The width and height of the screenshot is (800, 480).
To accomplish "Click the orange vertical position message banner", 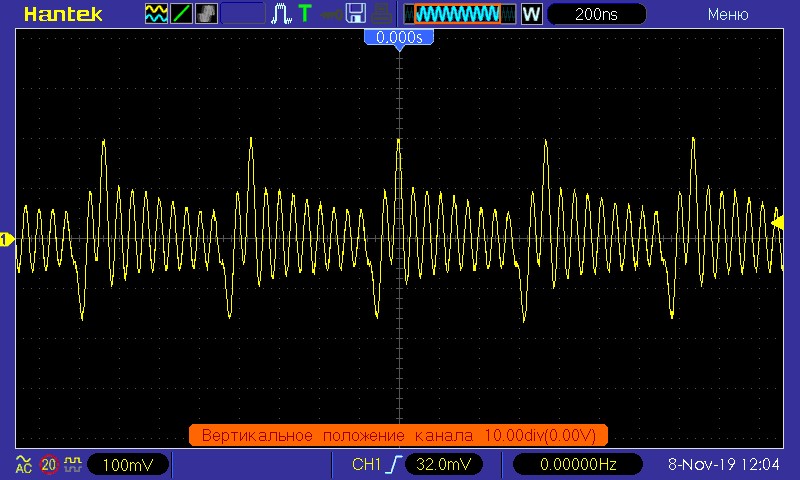I will click(398, 435).
